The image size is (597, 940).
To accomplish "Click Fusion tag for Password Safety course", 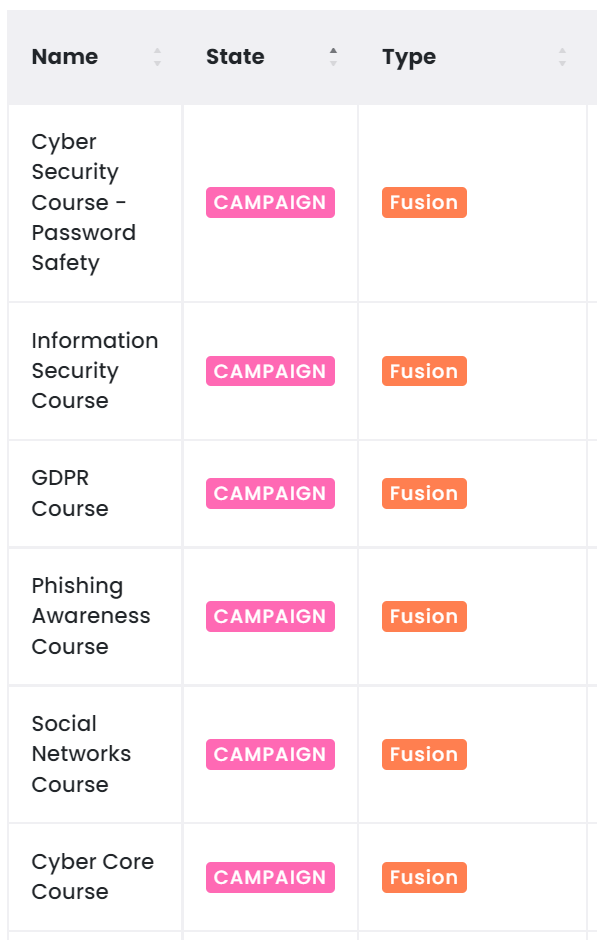I will 424,203.
